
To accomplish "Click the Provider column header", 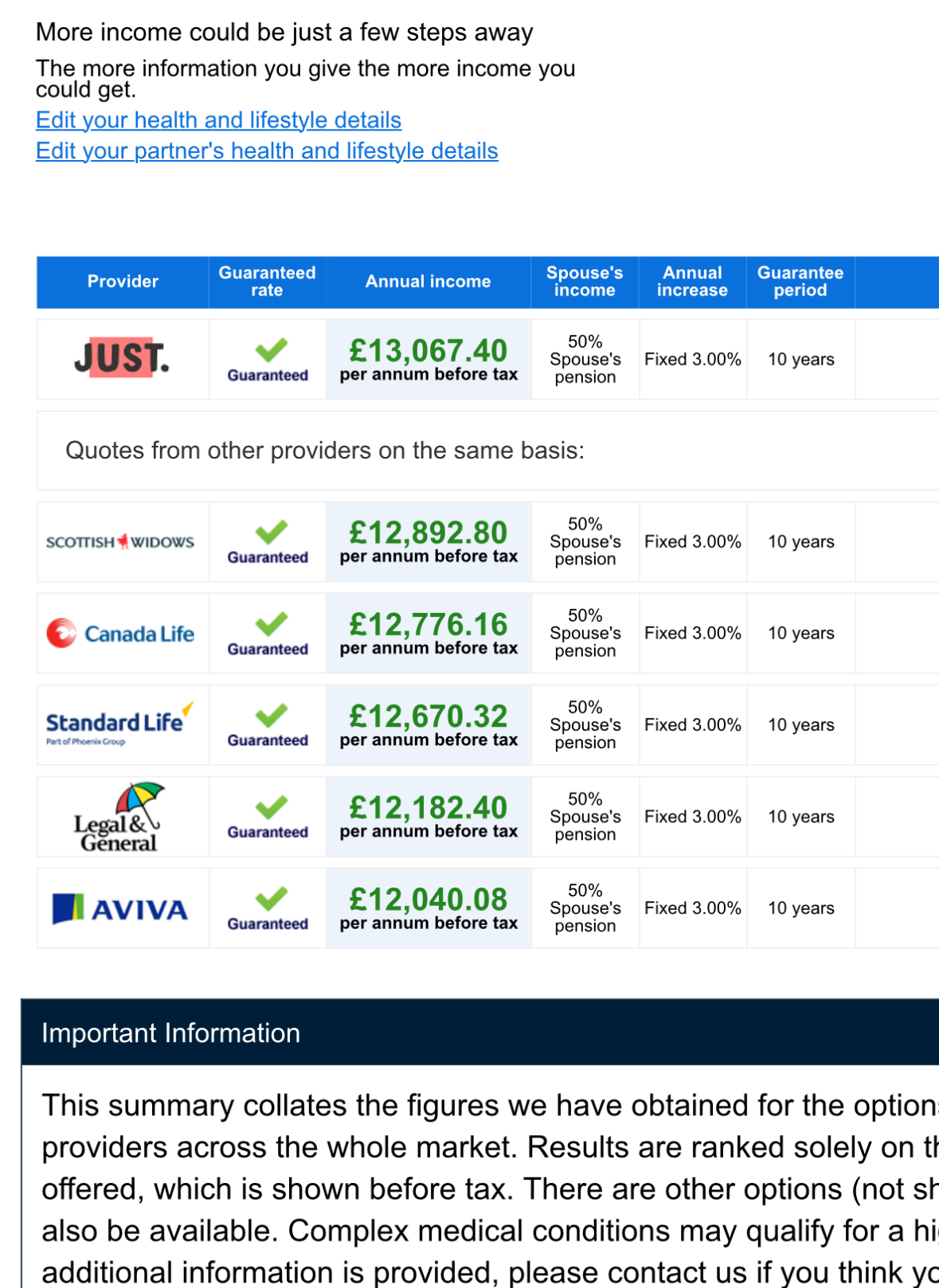I will point(123,282).
